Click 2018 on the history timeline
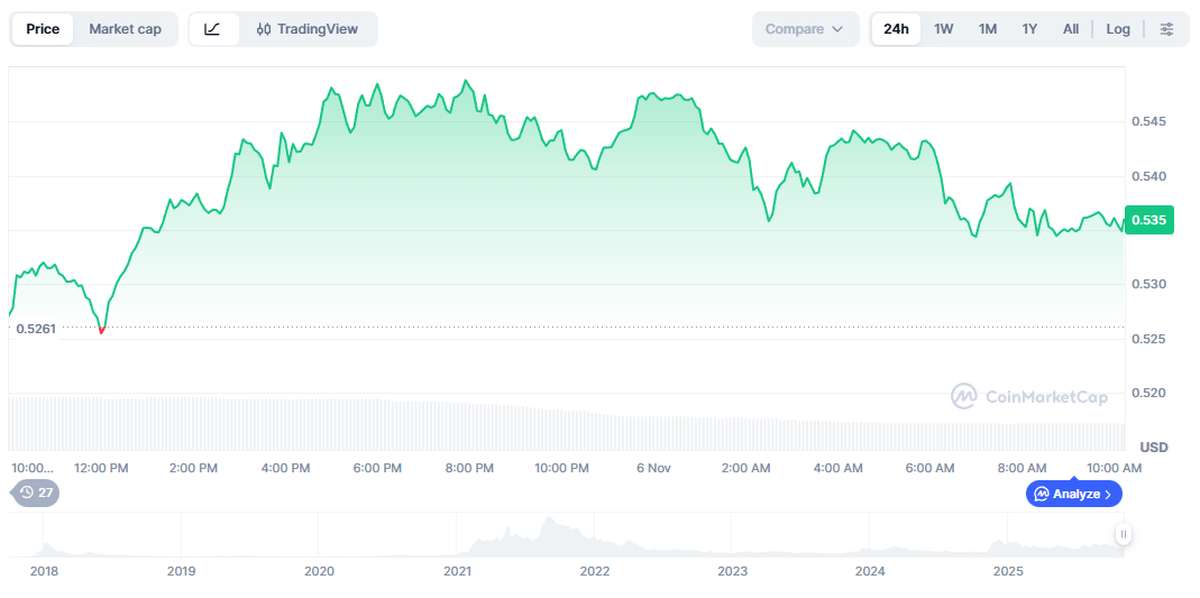Image resolution: width=1200 pixels, height=598 pixels. (x=44, y=571)
